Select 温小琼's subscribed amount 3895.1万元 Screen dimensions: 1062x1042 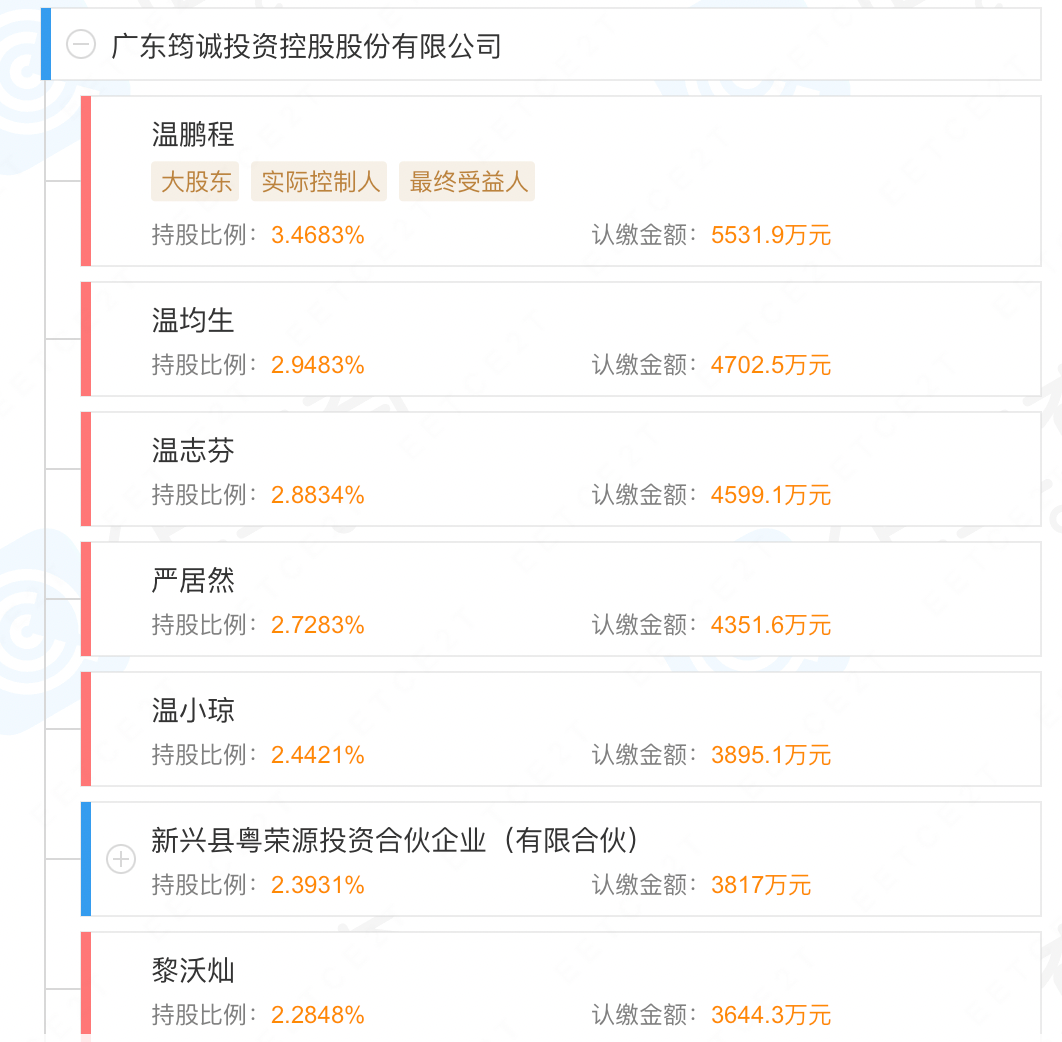771,756
